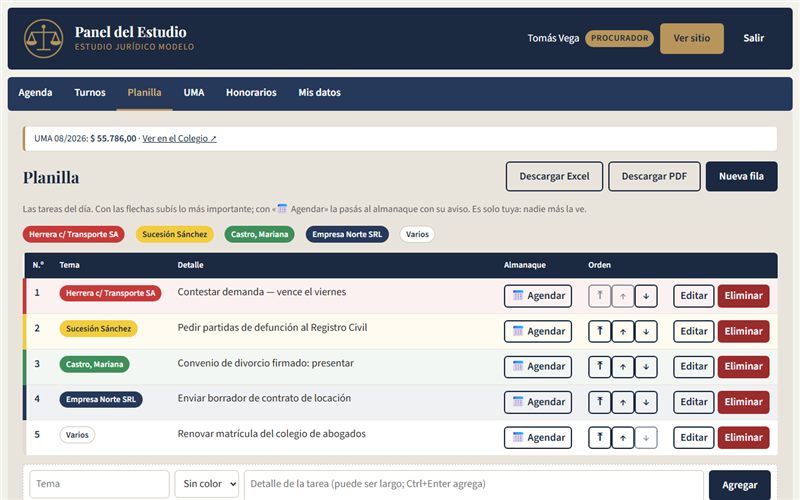Delete the Castro, Mariana row

tap(743, 366)
